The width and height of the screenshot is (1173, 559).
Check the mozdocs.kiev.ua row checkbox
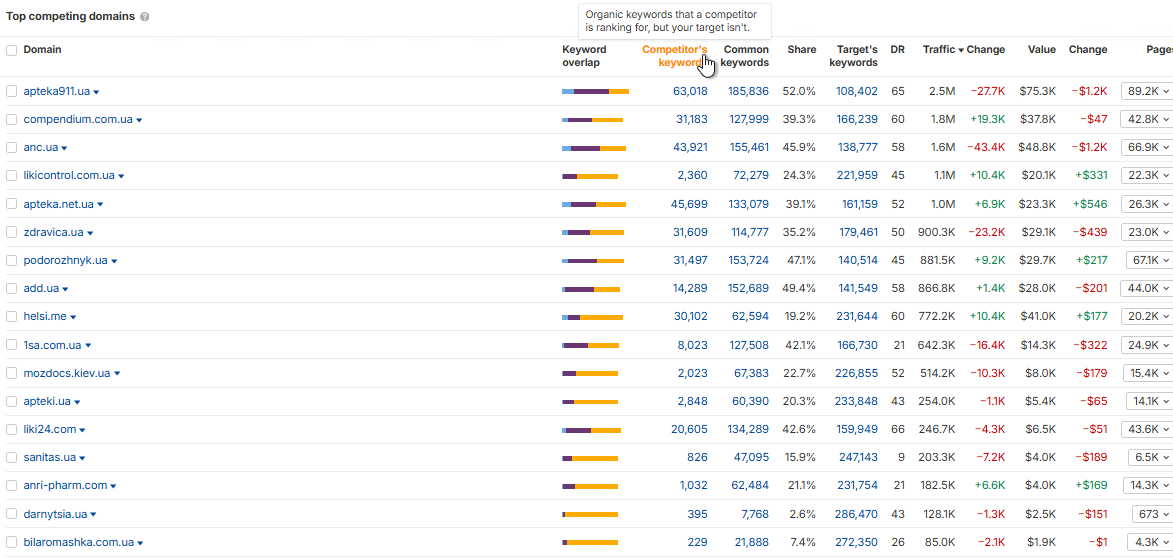(11, 373)
